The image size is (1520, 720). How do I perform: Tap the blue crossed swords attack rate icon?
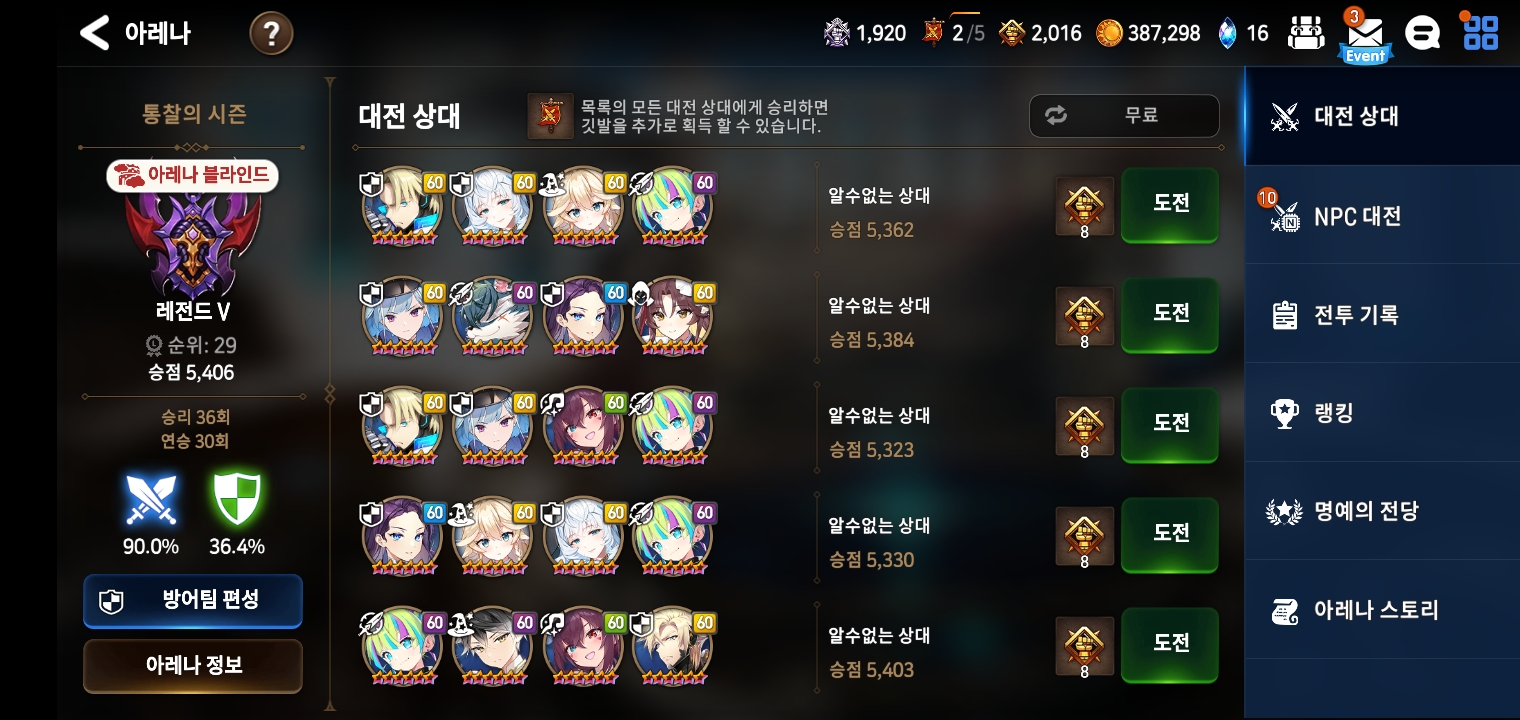click(151, 500)
